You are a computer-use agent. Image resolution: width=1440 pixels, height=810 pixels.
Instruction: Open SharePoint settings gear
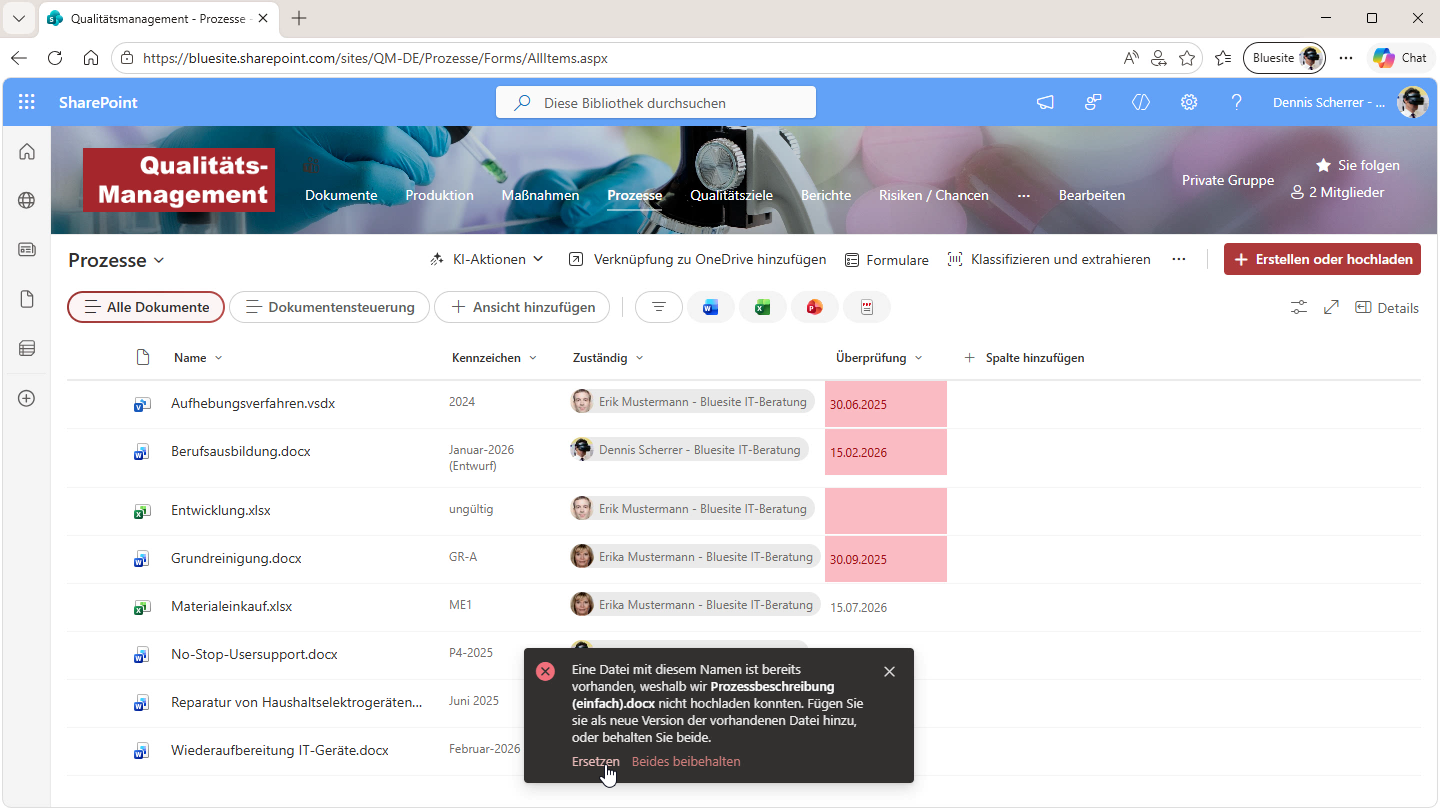1188,102
